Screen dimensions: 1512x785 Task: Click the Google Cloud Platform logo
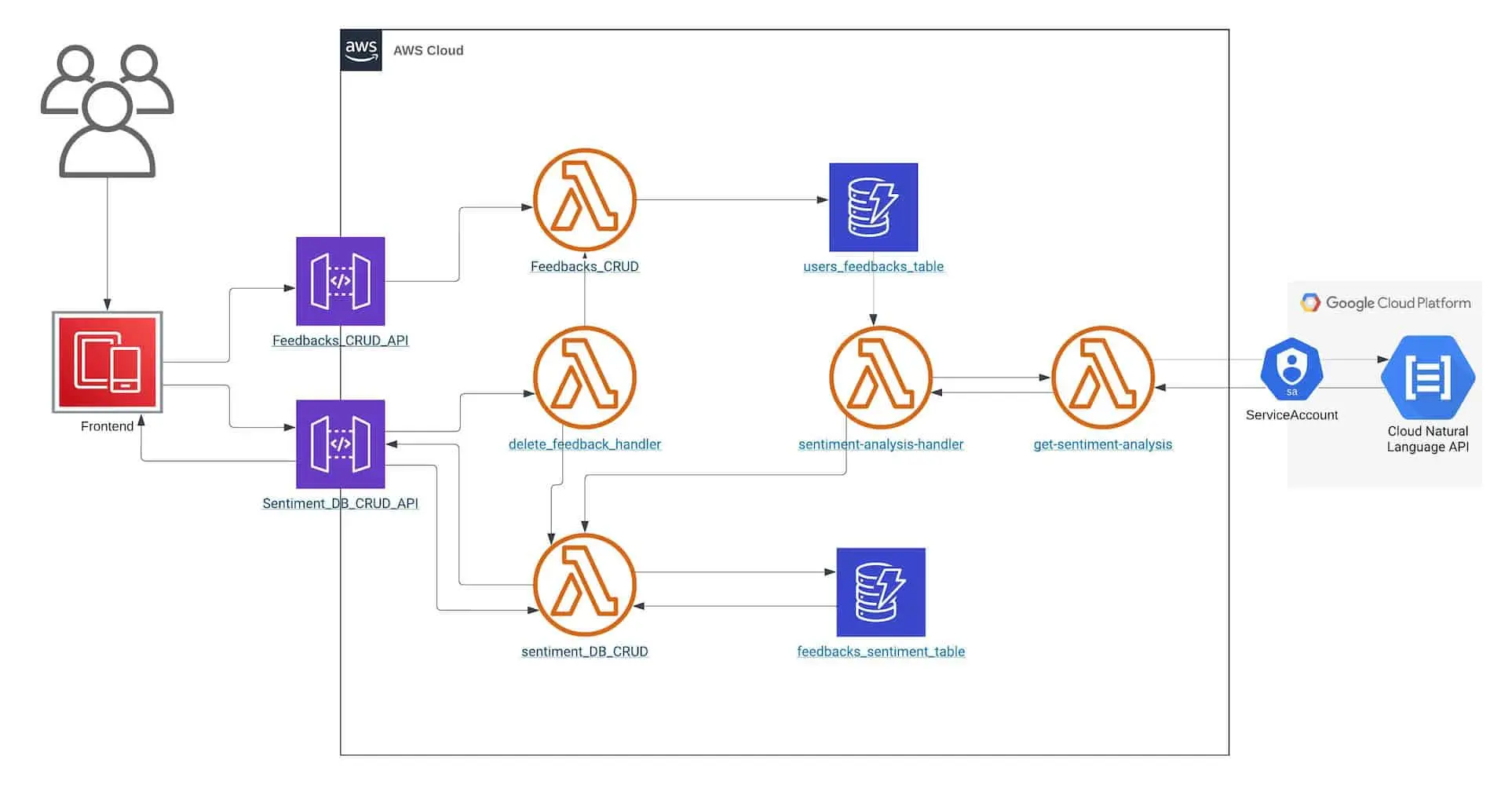click(x=1310, y=302)
